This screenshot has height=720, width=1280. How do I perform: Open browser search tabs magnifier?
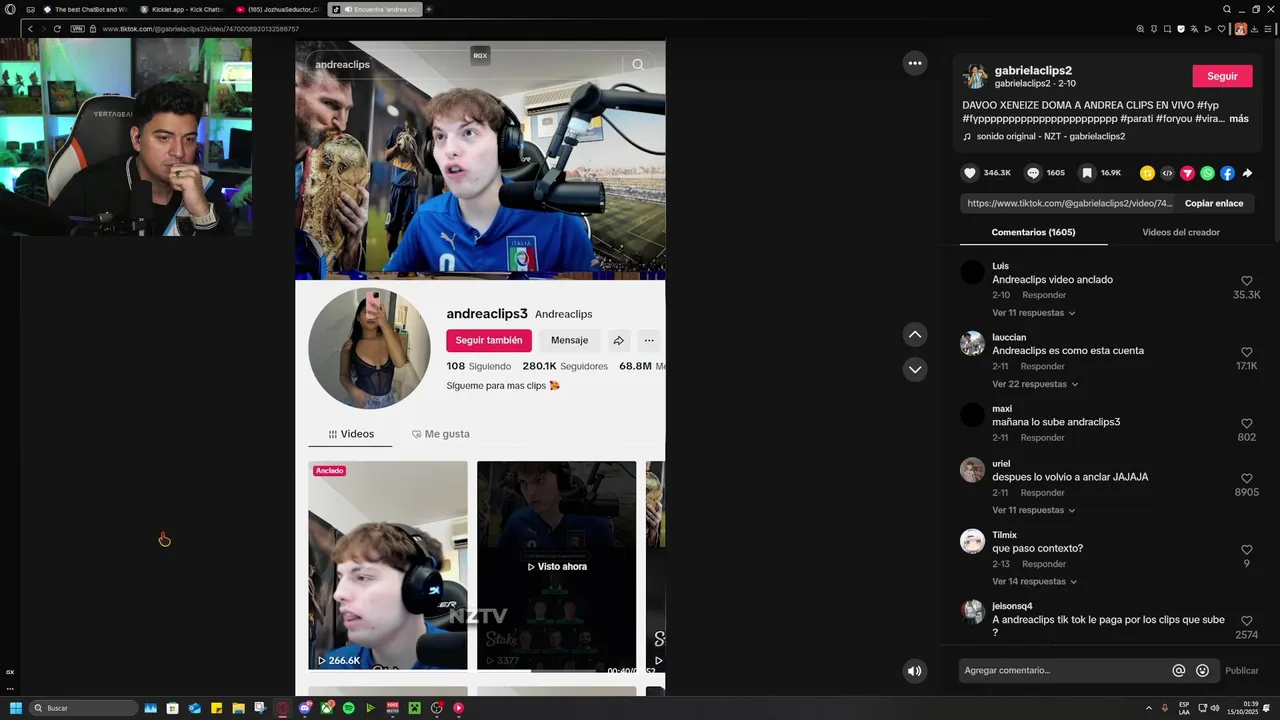point(1227,9)
